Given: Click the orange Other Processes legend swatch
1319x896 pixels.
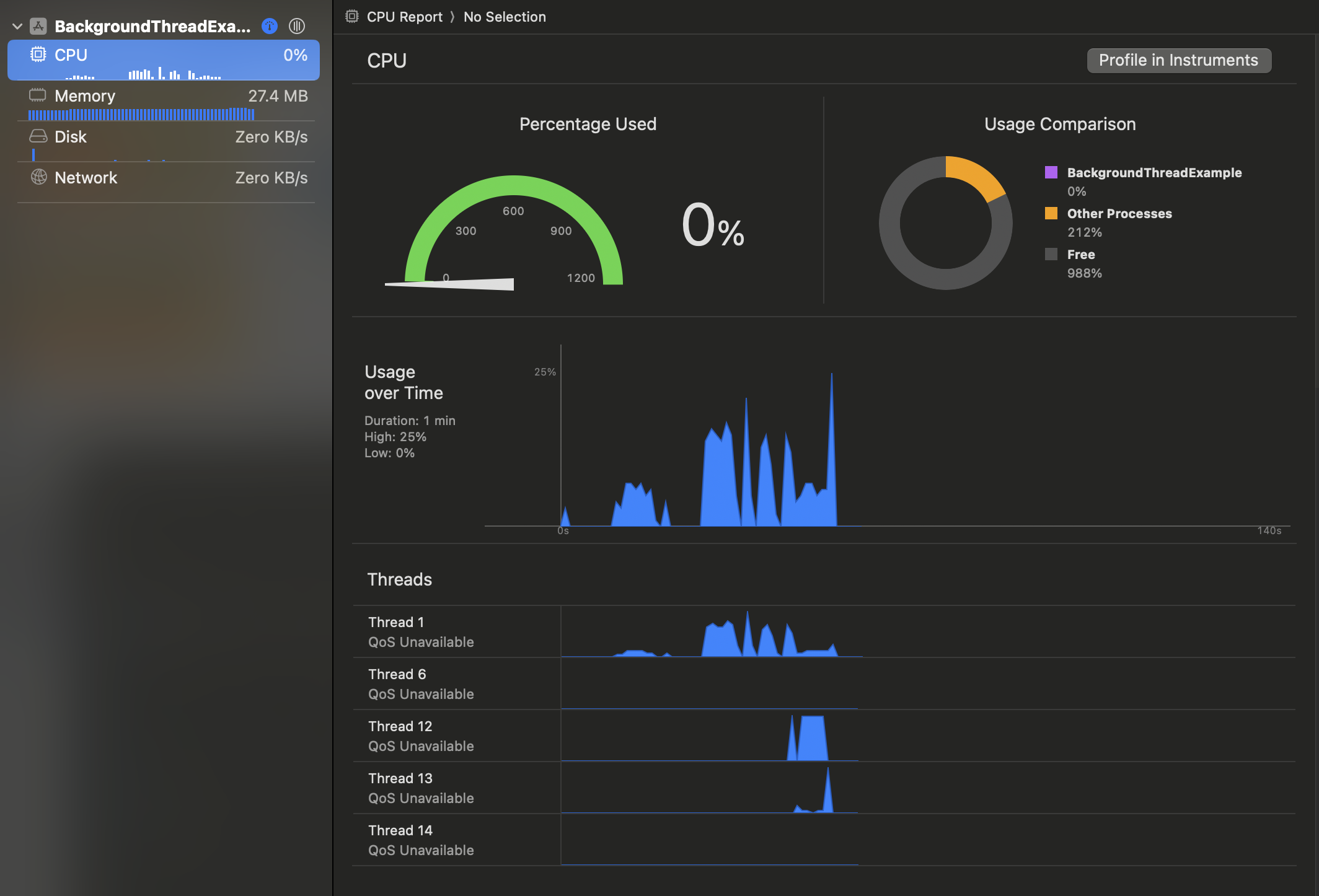Looking at the screenshot, I should click(x=1051, y=213).
